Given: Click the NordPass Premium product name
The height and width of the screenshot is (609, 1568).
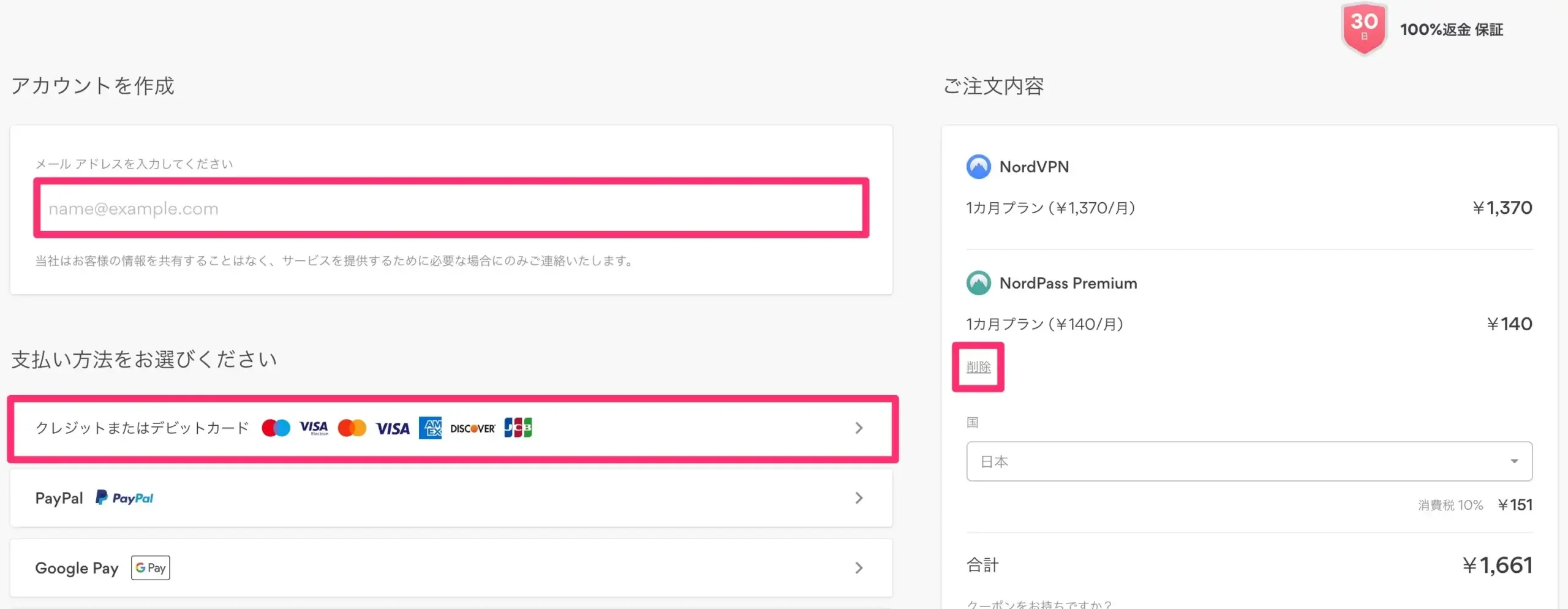Looking at the screenshot, I should [x=1068, y=283].
